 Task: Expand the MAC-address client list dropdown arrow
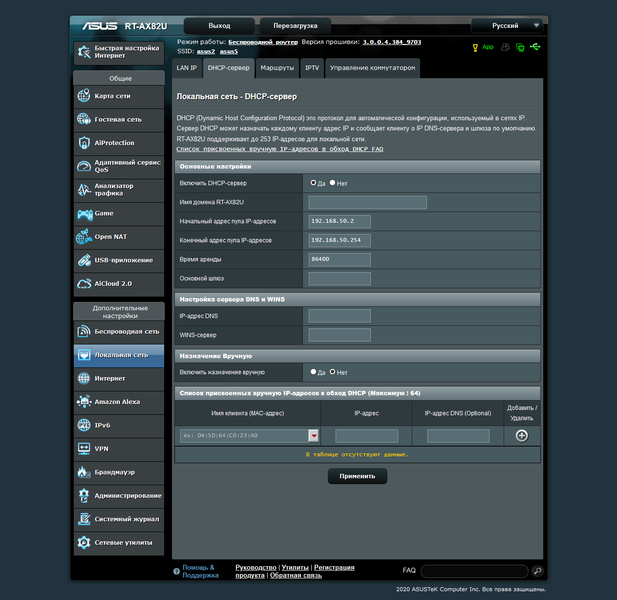314,436
